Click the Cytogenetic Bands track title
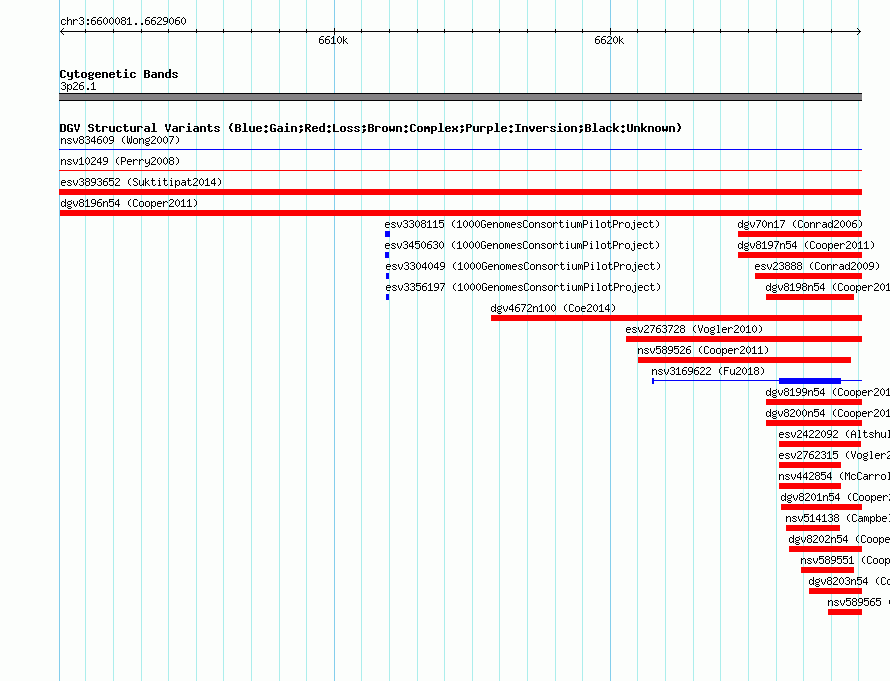Image resolution: width=890 pixels, height=681 pixels. pos(119,74)
